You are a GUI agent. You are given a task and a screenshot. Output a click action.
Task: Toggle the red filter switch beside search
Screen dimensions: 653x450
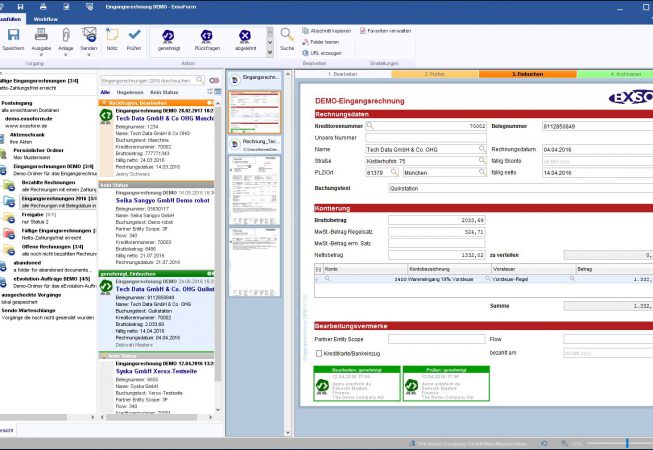point(214,80)
